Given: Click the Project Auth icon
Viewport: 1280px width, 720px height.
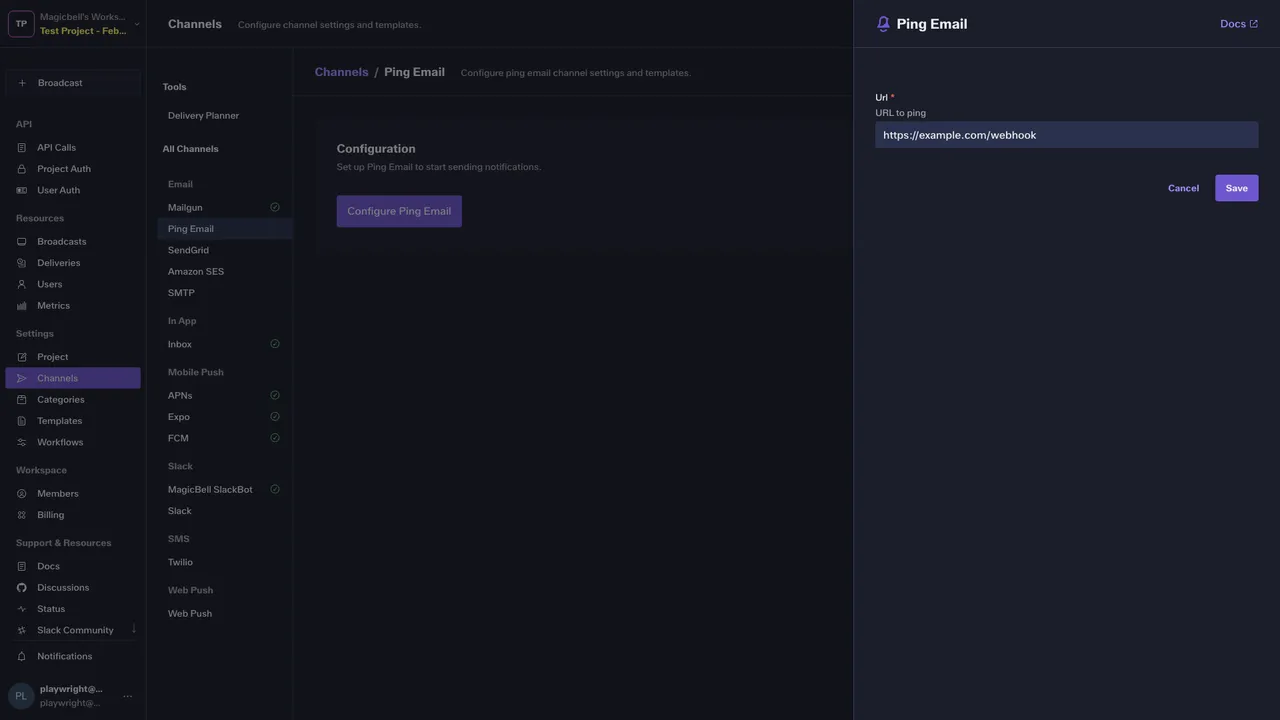Looking at the screenshot, I should point(22,169).
